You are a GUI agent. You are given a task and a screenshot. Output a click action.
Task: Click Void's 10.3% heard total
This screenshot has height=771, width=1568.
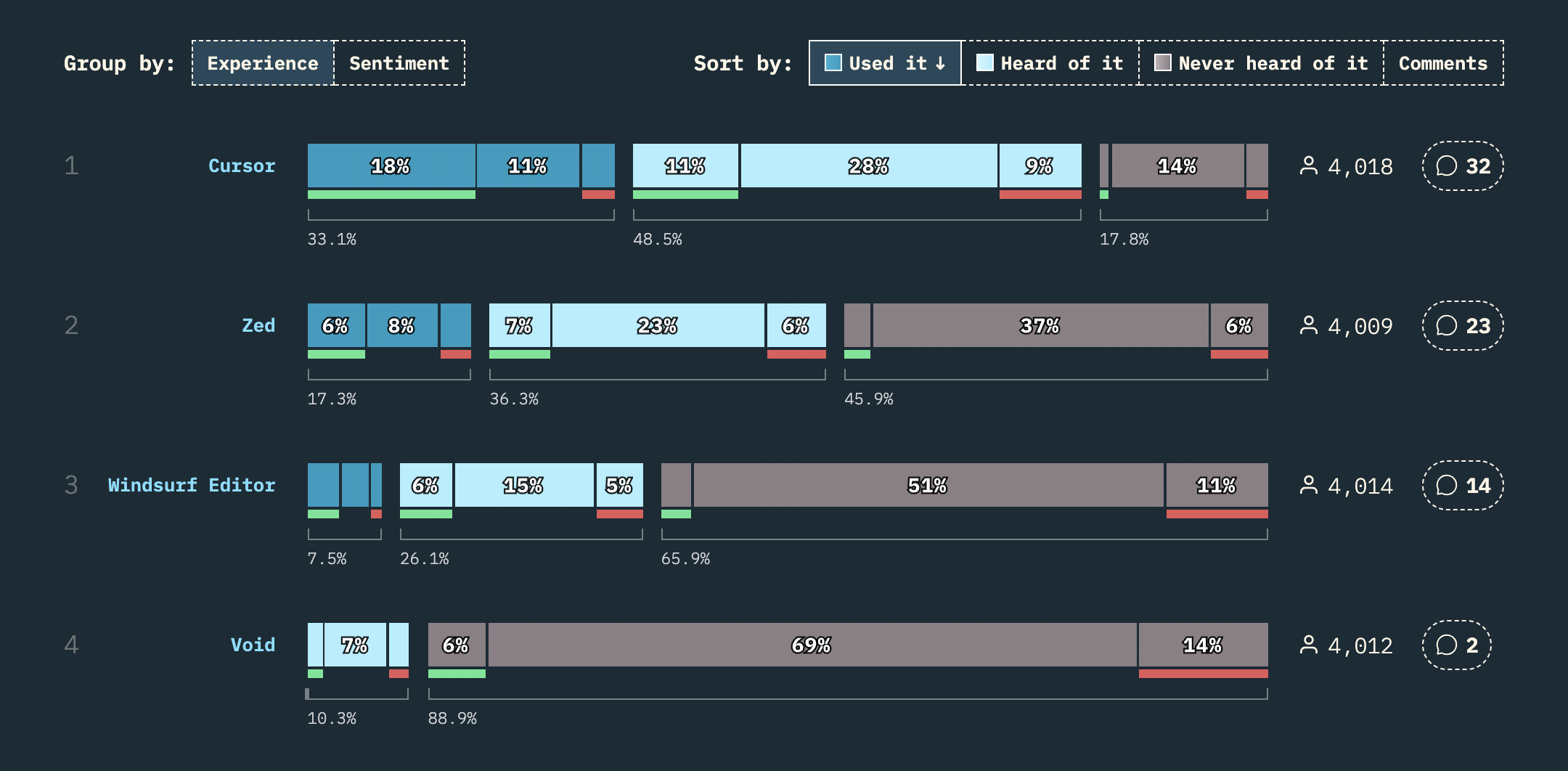pos(332,719)
